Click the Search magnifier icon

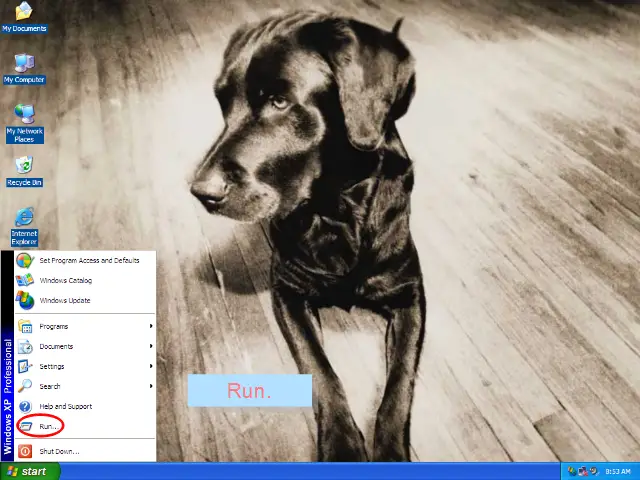(x=25, y=386)
